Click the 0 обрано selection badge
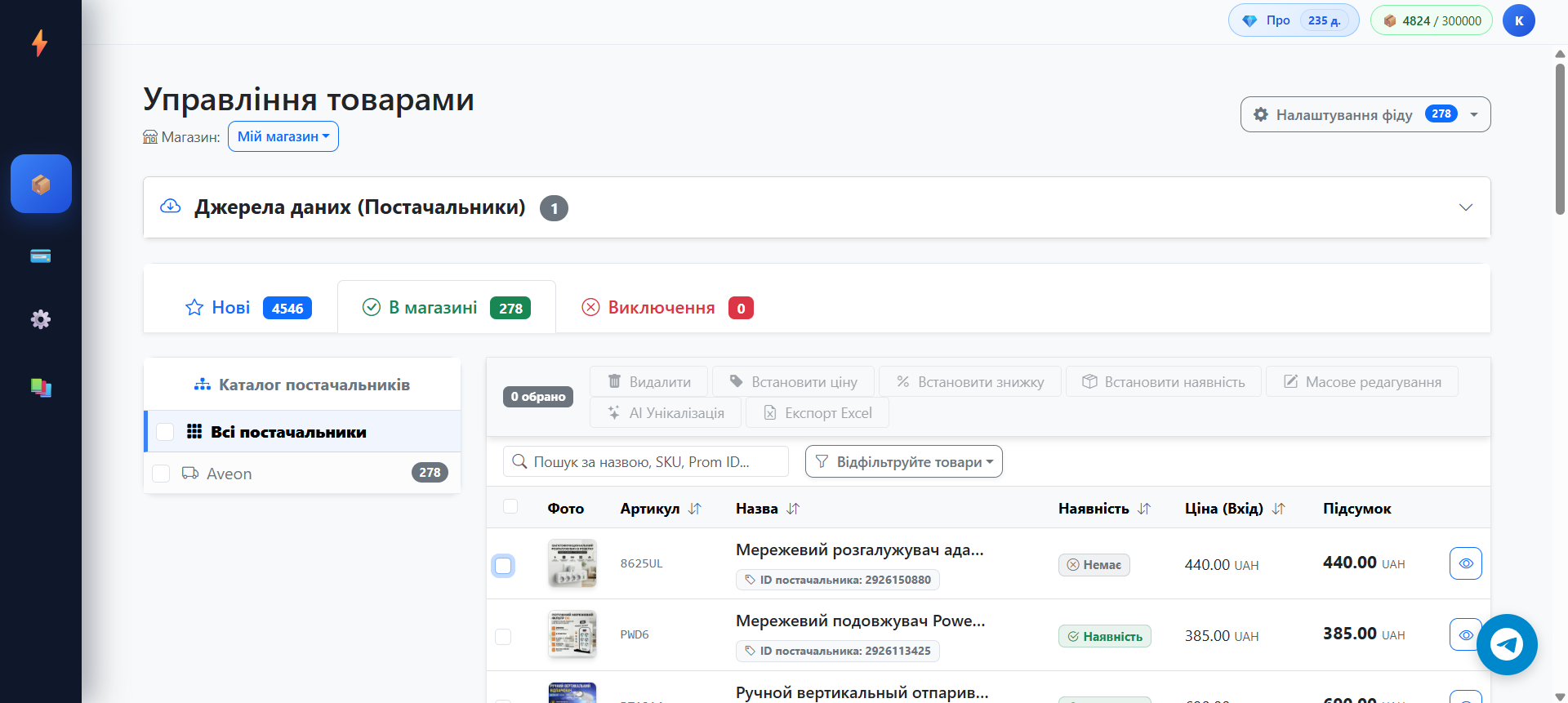The width and height of the screenshot is (1568, 703). [538, 397]
